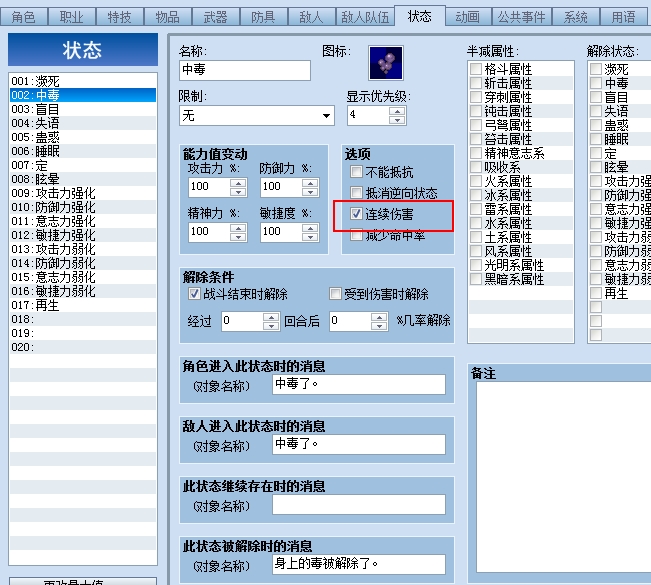Select state 004:失语

pos(83,123)
